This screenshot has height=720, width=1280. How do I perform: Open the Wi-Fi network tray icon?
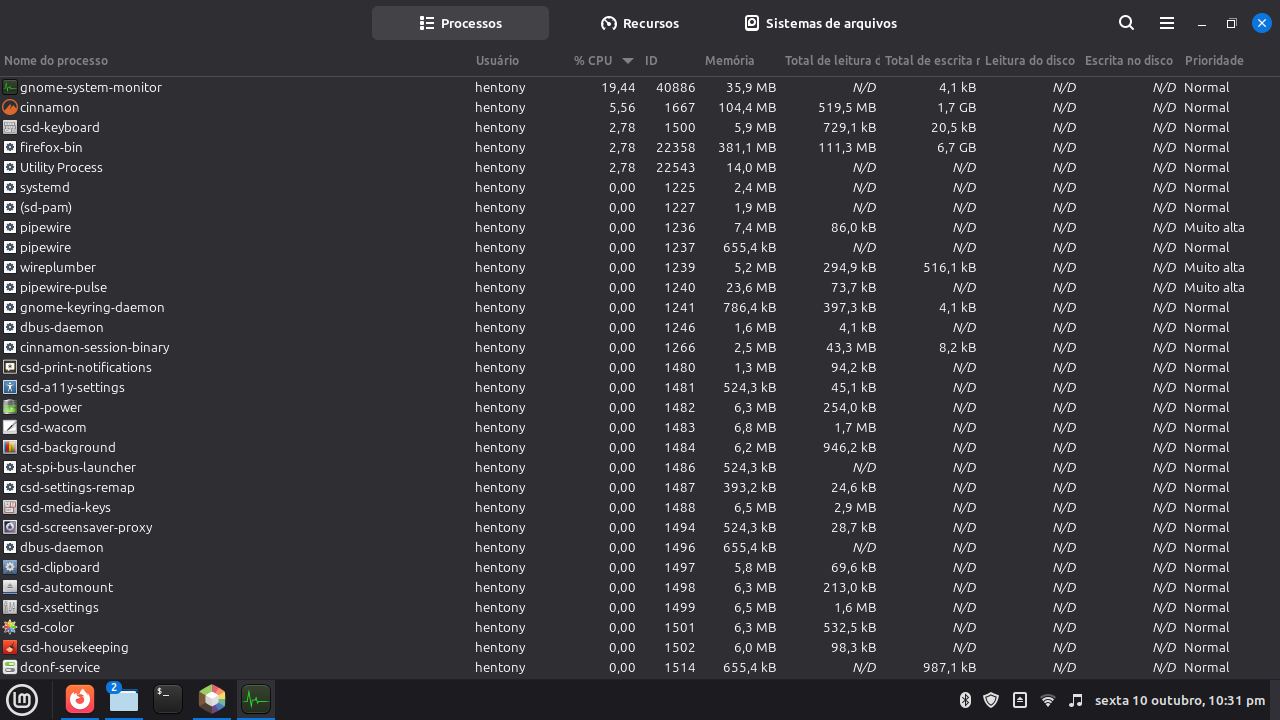point(1048,700)
